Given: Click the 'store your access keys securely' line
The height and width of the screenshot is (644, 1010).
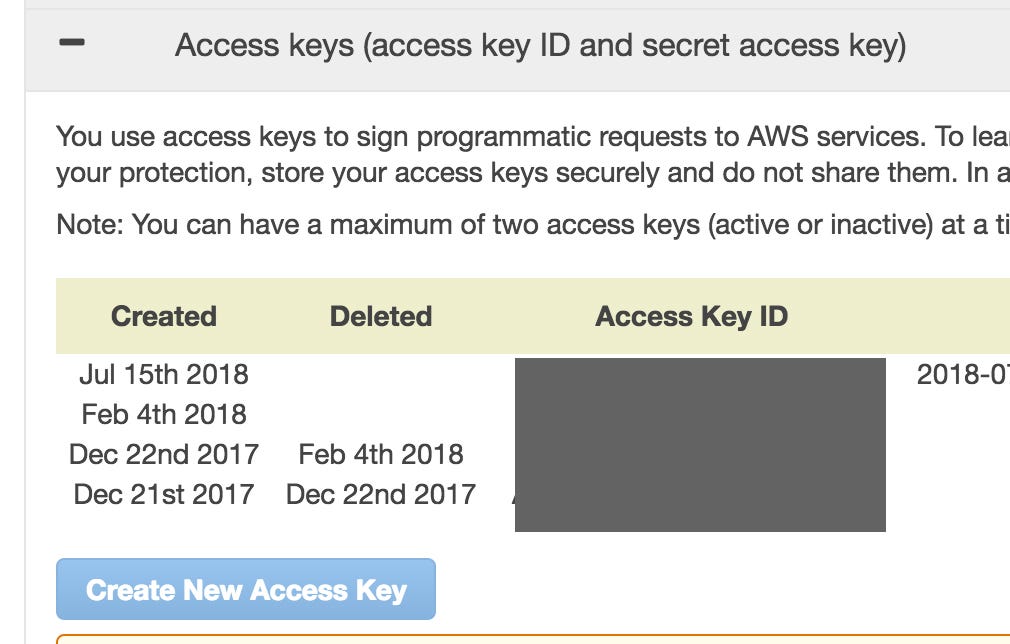Looking at the screenshot, I should [530, 173].
